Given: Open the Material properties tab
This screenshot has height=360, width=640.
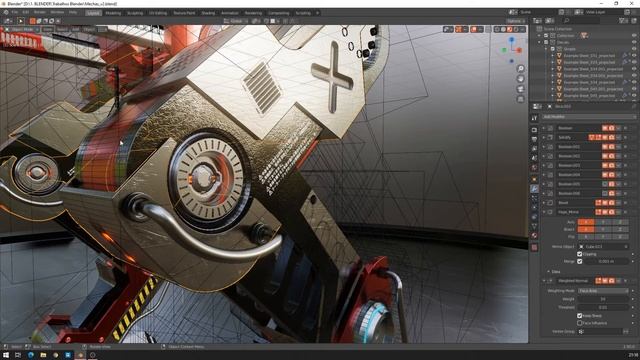Looking at the screenshot, I should tap(534, 236).
